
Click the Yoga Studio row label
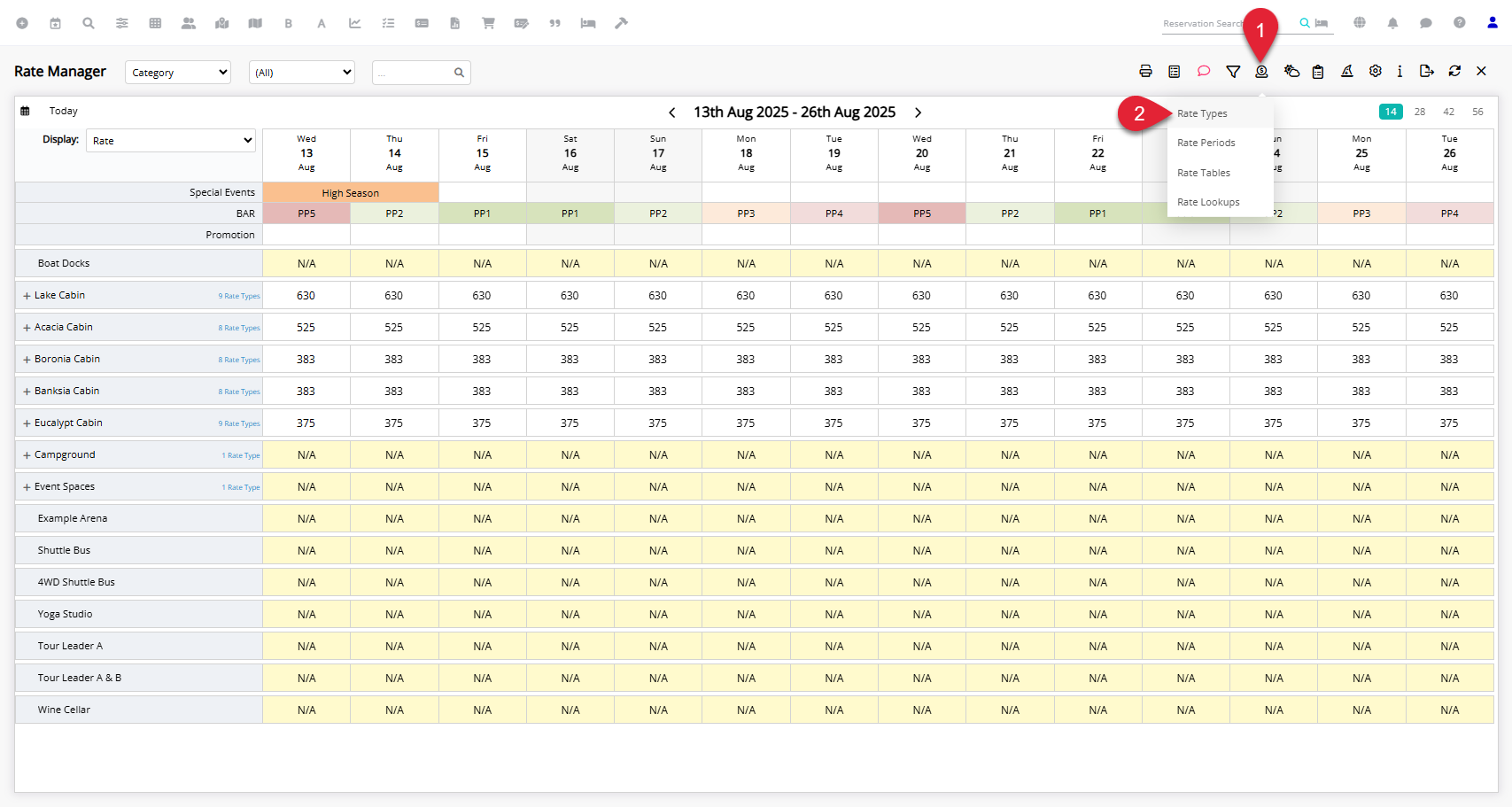pyautogui.click(x=65, y=614)
